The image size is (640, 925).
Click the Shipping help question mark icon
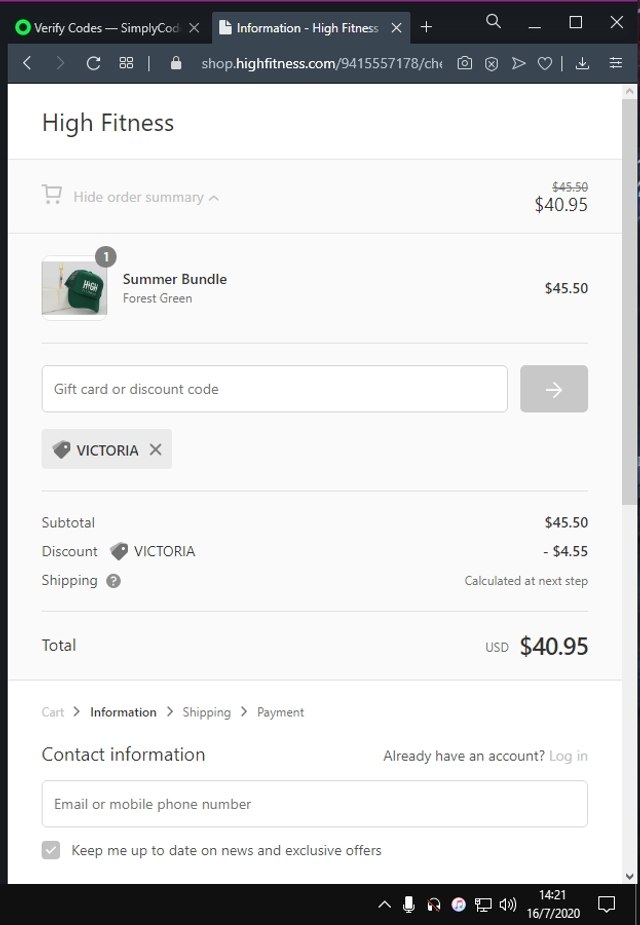coord(113,581)
